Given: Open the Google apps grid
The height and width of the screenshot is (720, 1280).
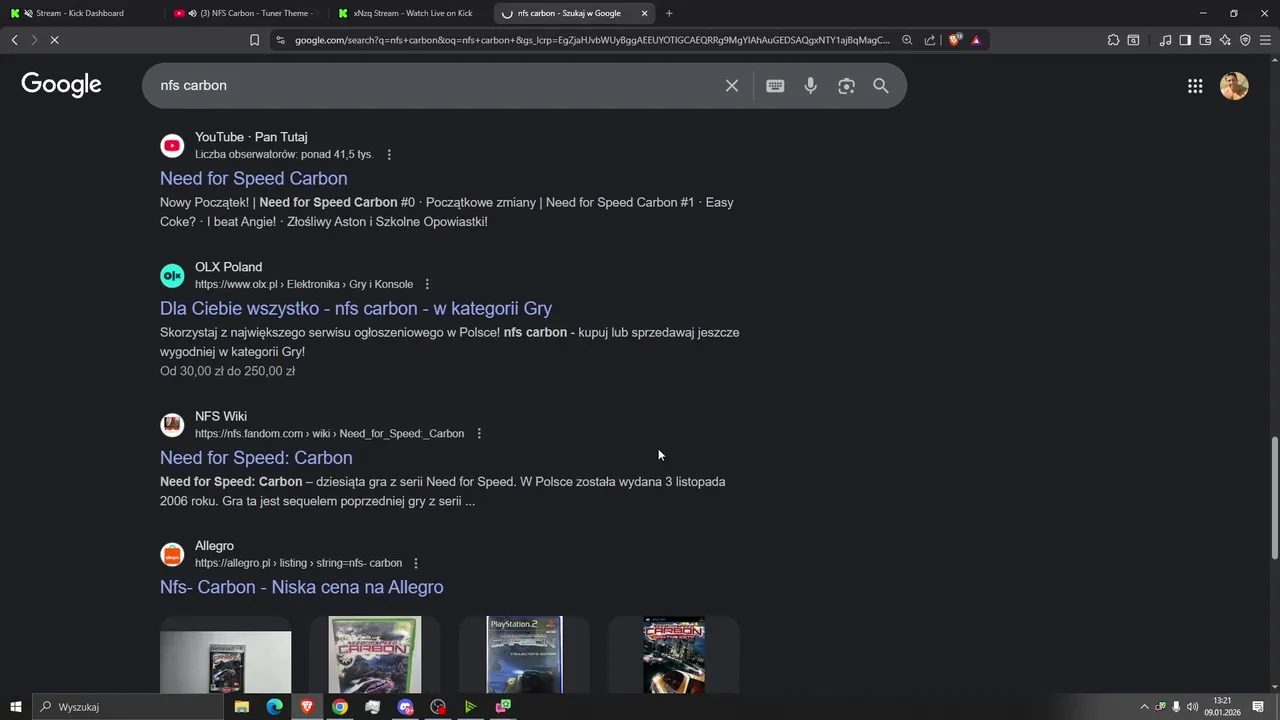Looking at the screenshot, I should [1195, 86].
